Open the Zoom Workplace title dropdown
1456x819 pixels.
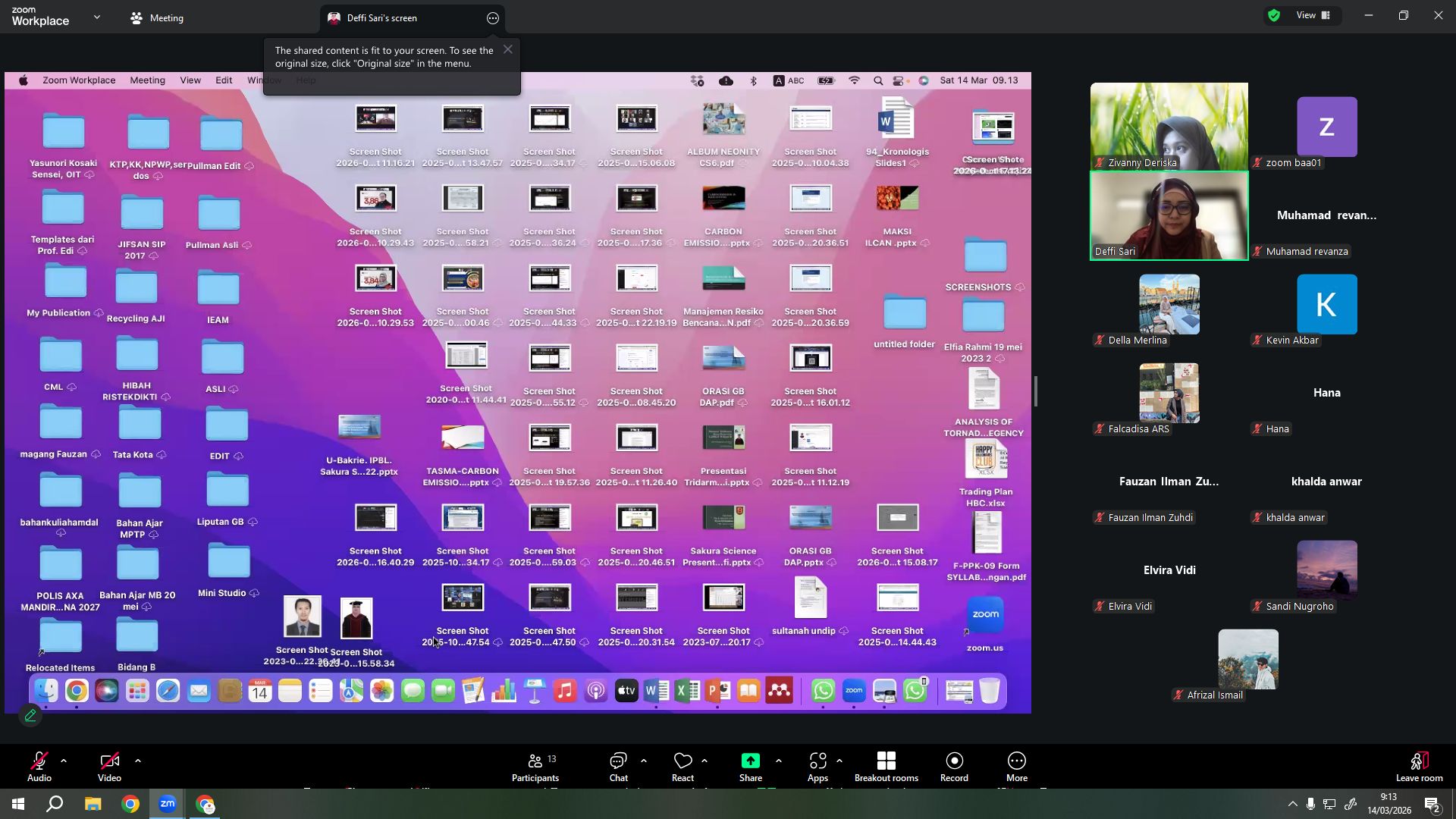click(97, 17)
